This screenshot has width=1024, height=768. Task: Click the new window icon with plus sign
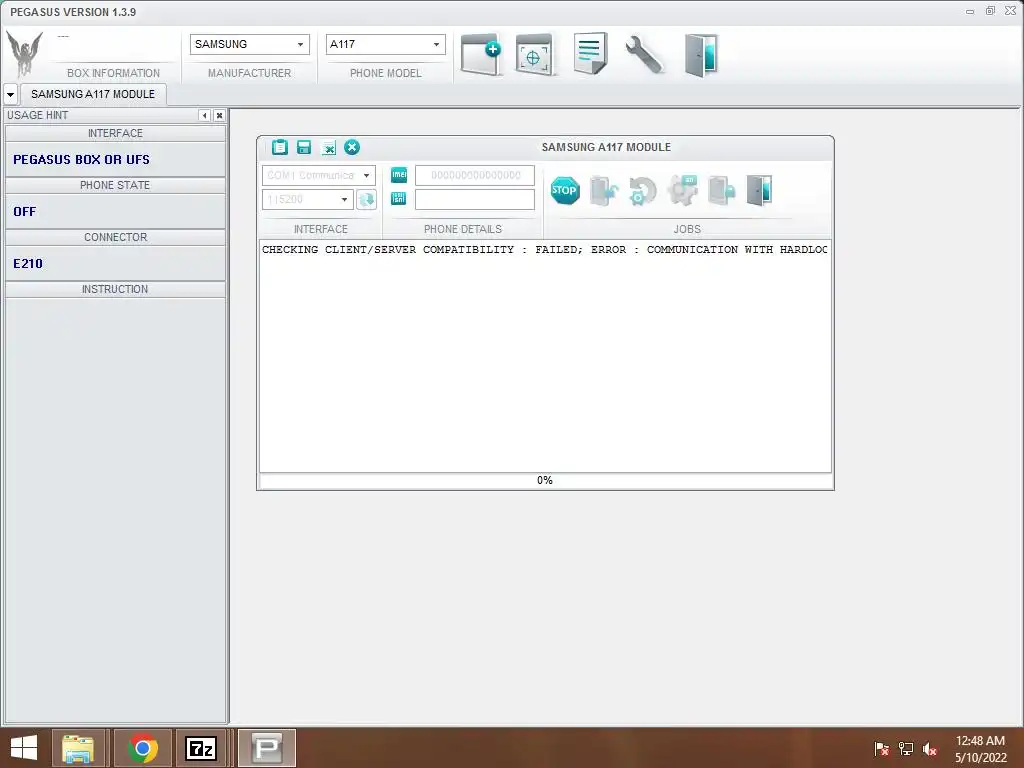click(481, 54)
